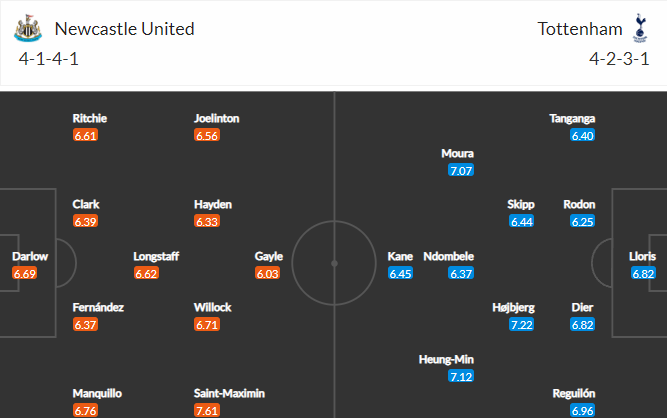The width and height of the screenshot is (667, 418).
Task: Select Saint-Maximin's 7.61 rating badge
Action: (x=207, y=411)
